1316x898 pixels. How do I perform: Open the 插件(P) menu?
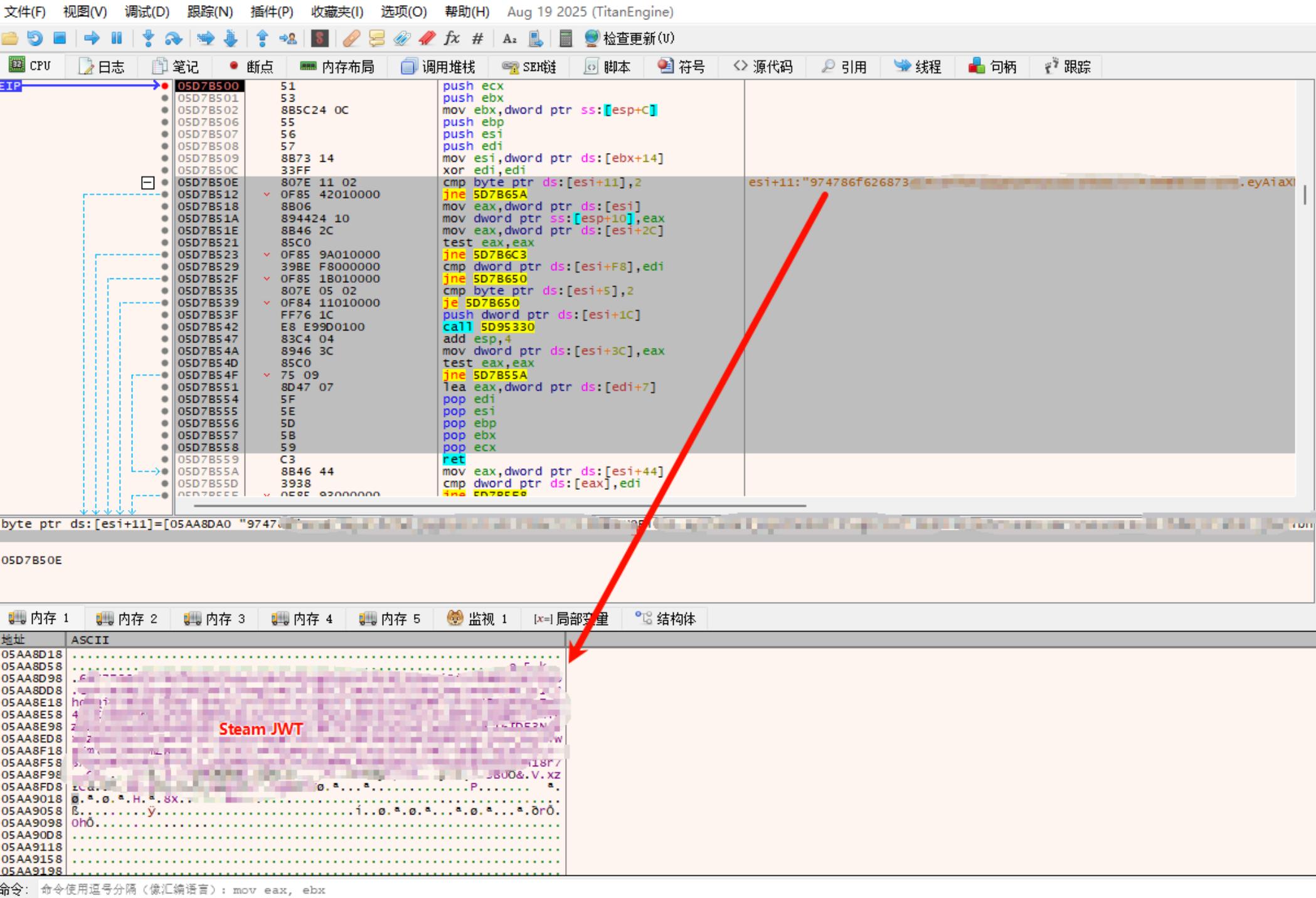pos(272,11)
